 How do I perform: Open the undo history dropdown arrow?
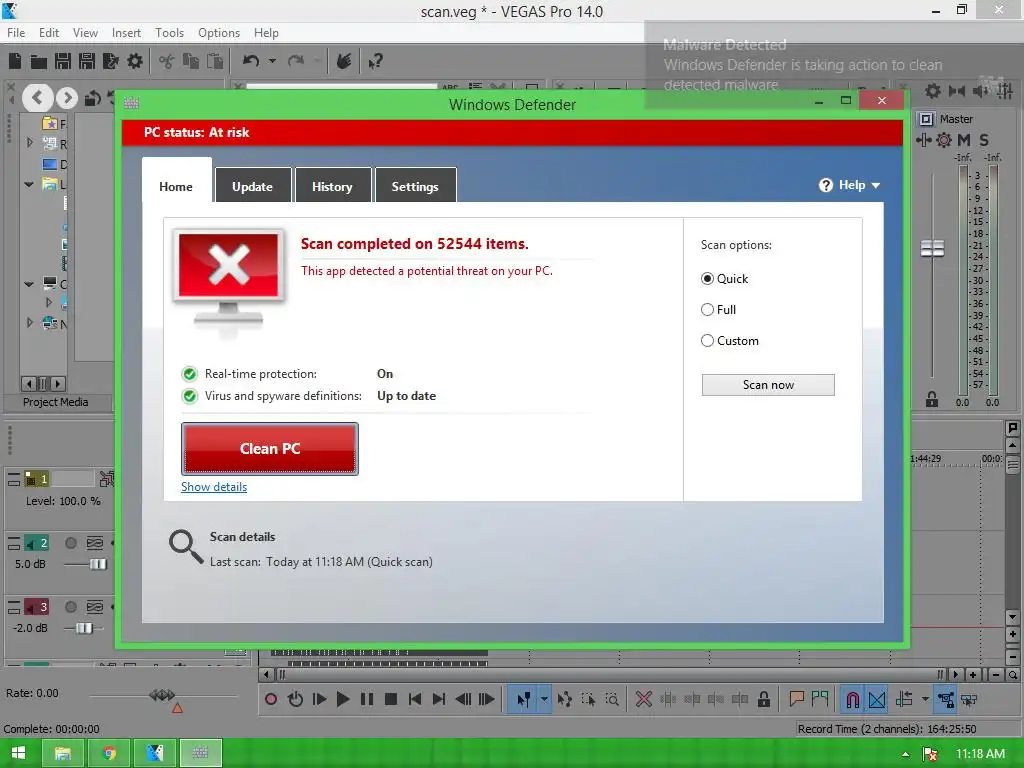(272, 61)
